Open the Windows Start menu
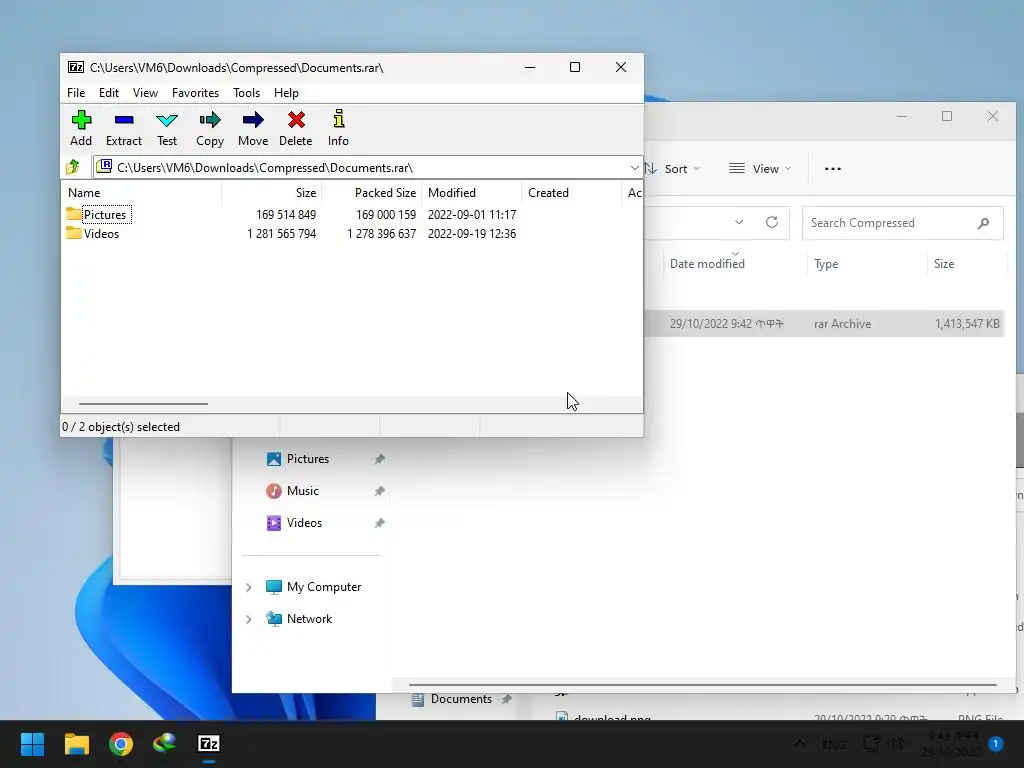1024x768 pixels. pos(32,744)
